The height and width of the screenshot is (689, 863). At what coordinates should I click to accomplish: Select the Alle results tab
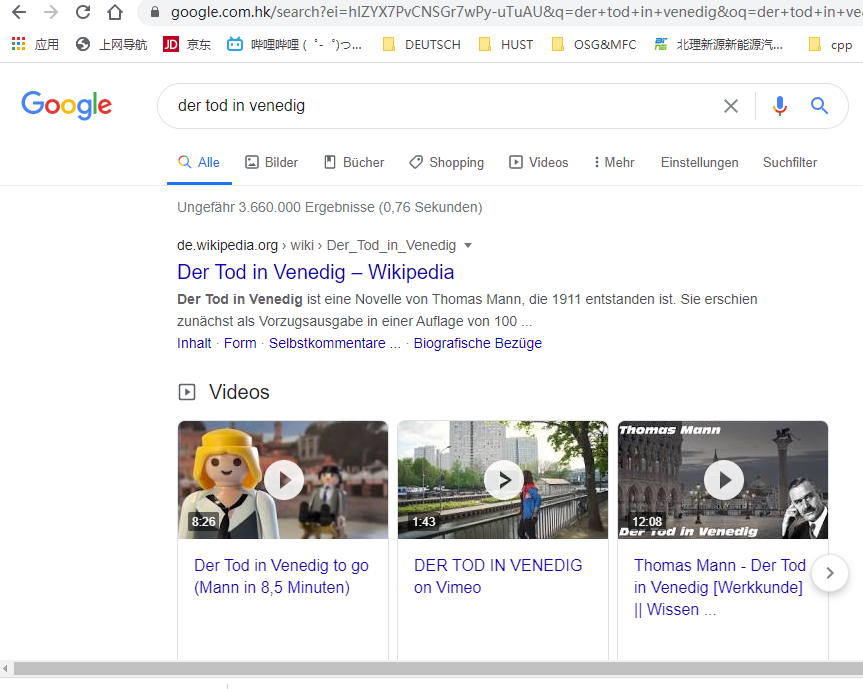(x=199, y=162)
